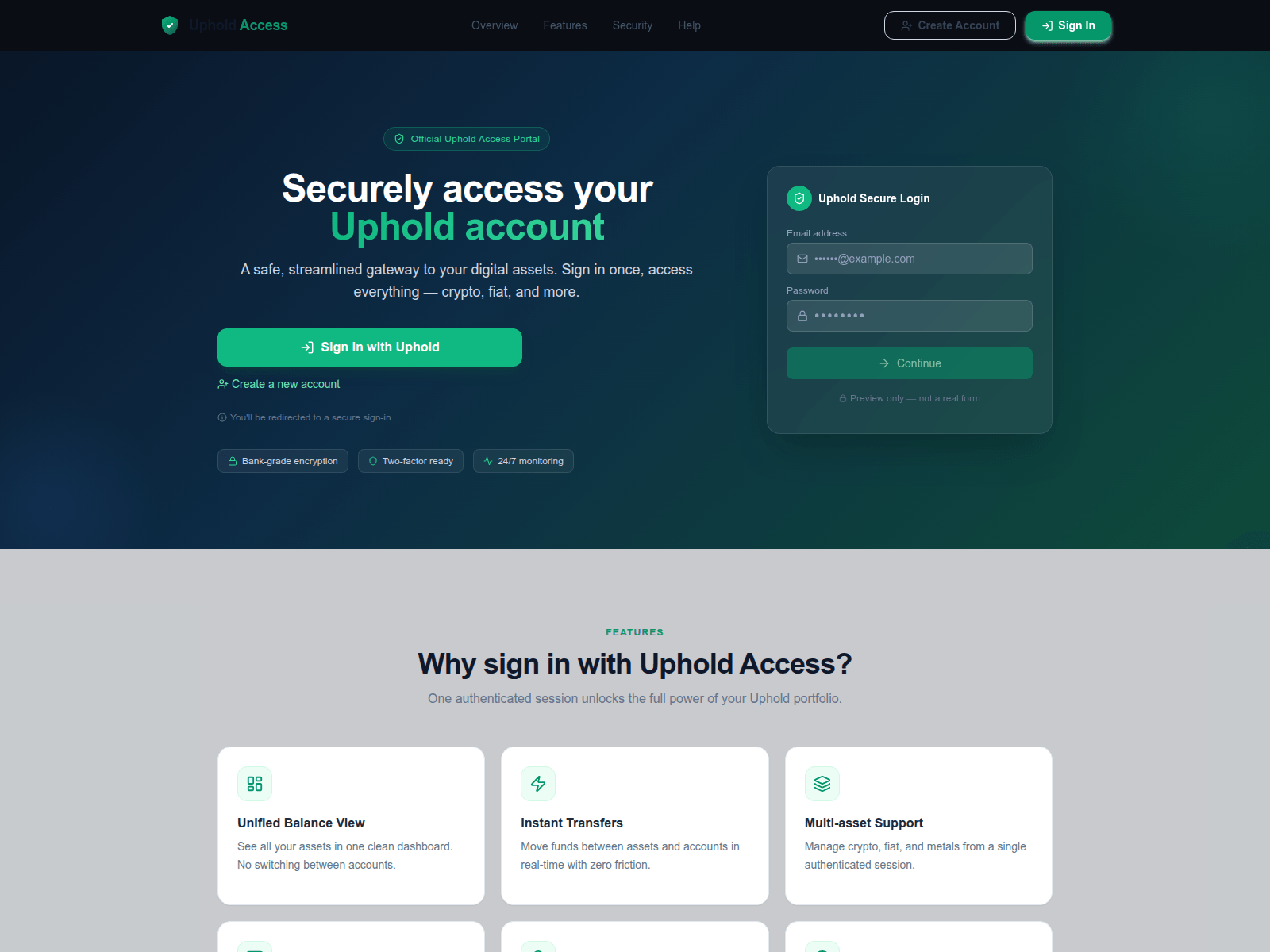
Task: Click the Uphold shield logo in header
Action: click(x=170, y=25)
